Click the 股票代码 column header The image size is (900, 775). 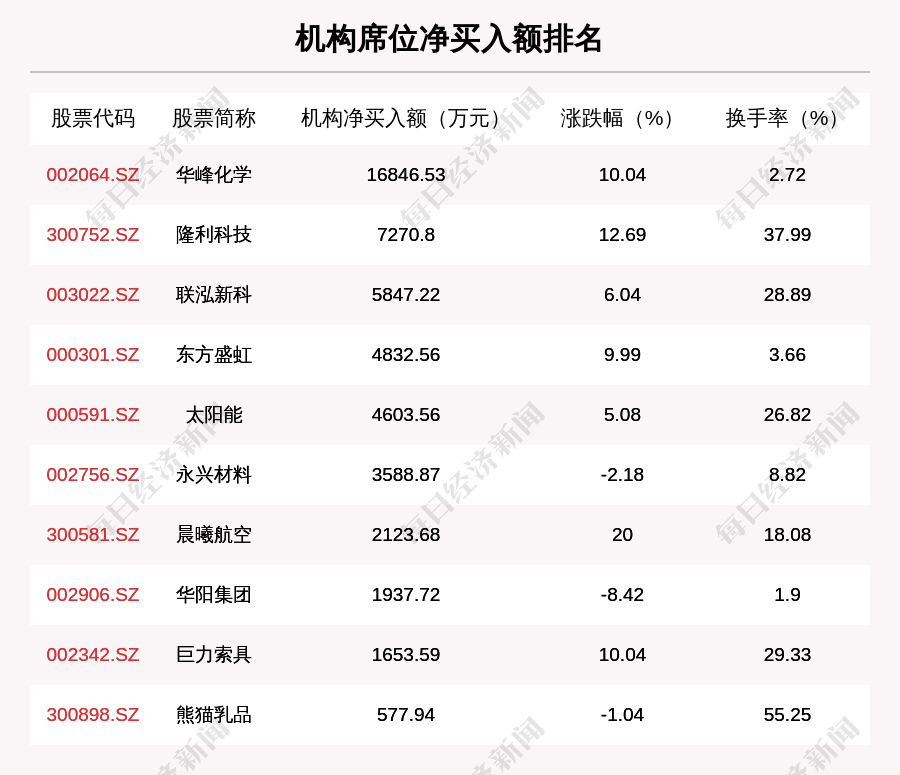[93, 119]
